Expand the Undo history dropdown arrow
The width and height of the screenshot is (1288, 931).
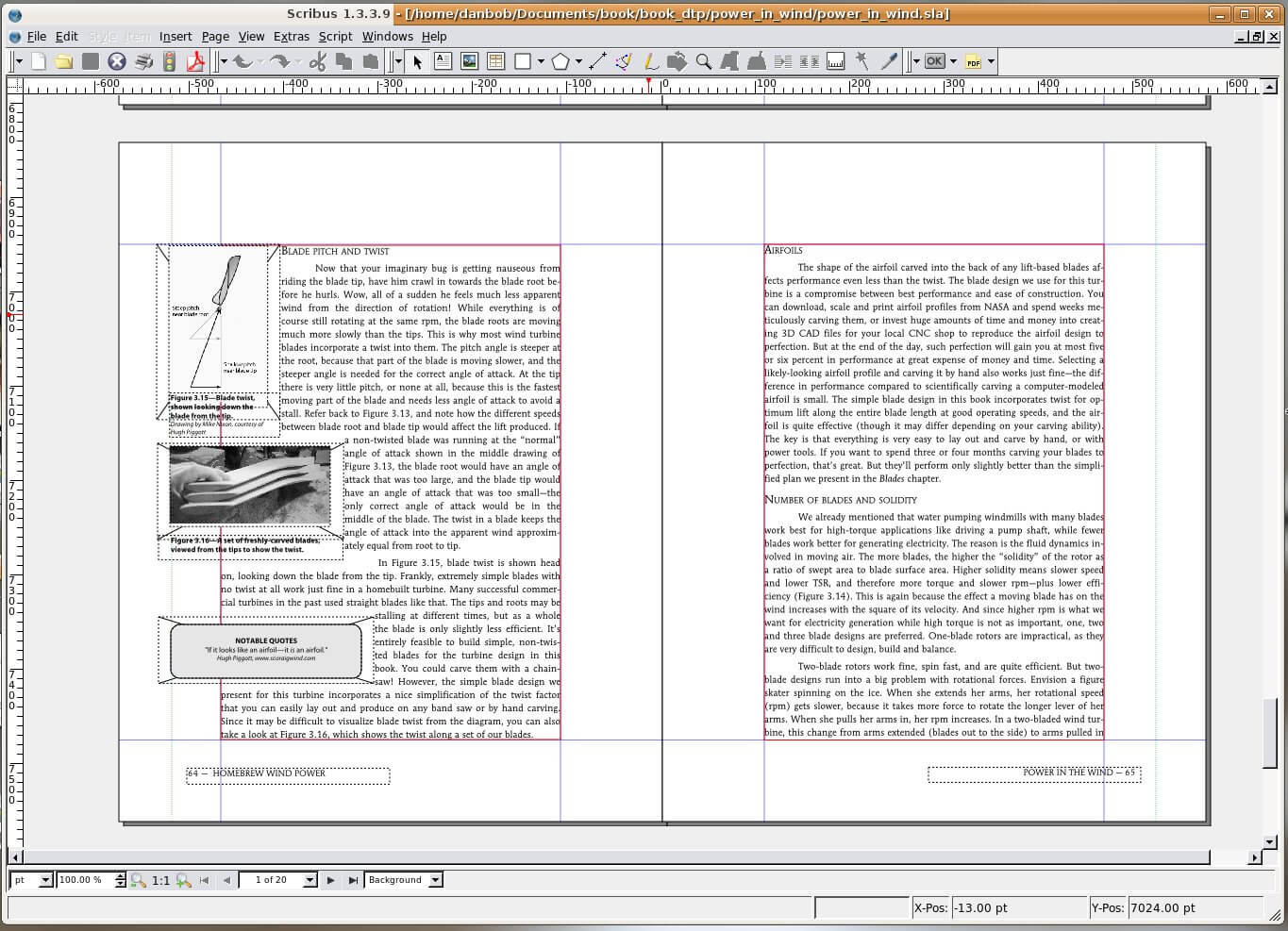click(x=260, y=62)
